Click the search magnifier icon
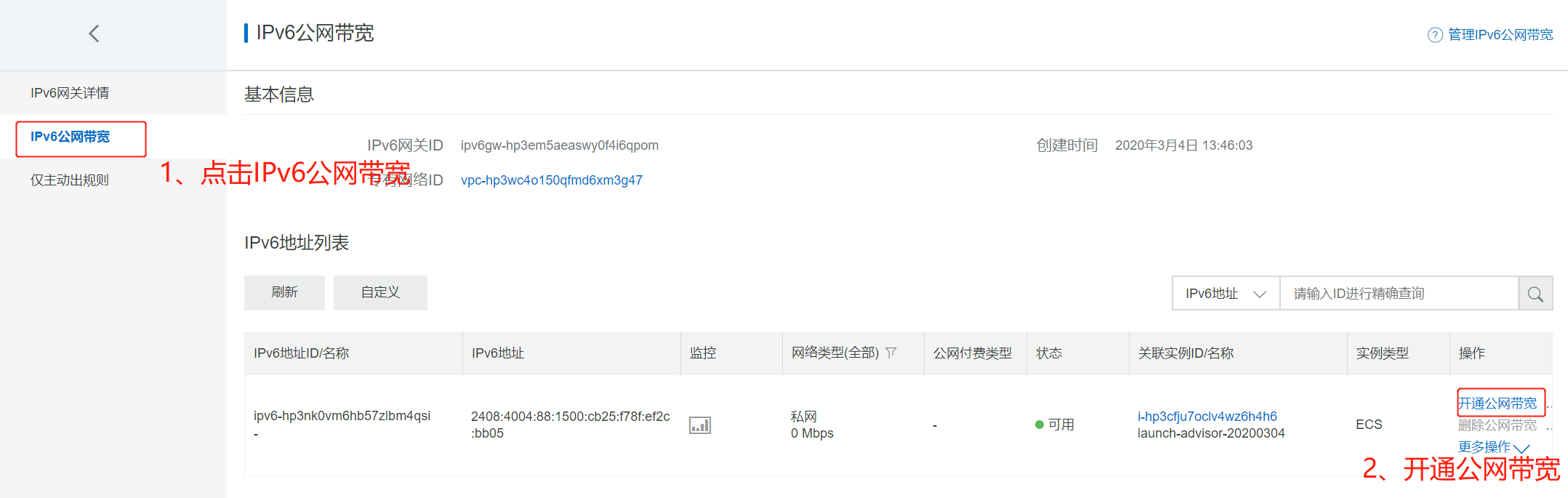1568x498 pixels. pos(1535,294)
